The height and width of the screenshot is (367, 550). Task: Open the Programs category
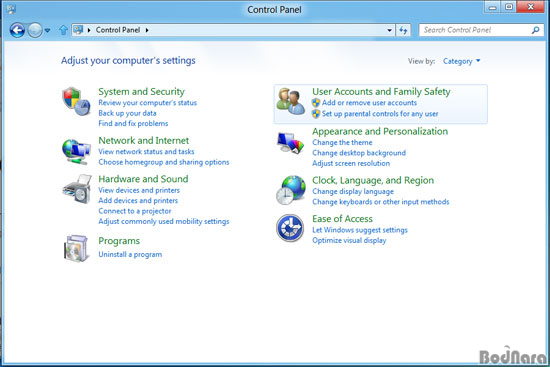tap(119, 241)
